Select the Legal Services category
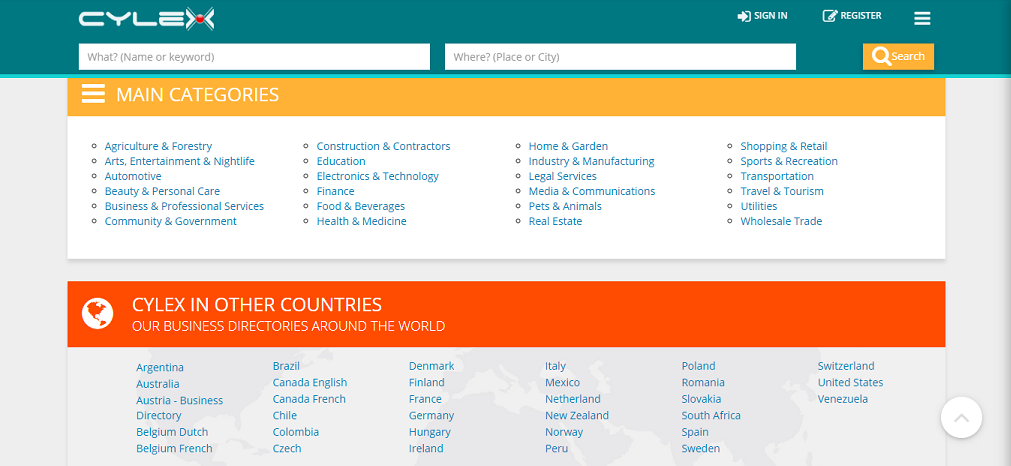This screenshot has height=466, width=1011. (562, 176)
